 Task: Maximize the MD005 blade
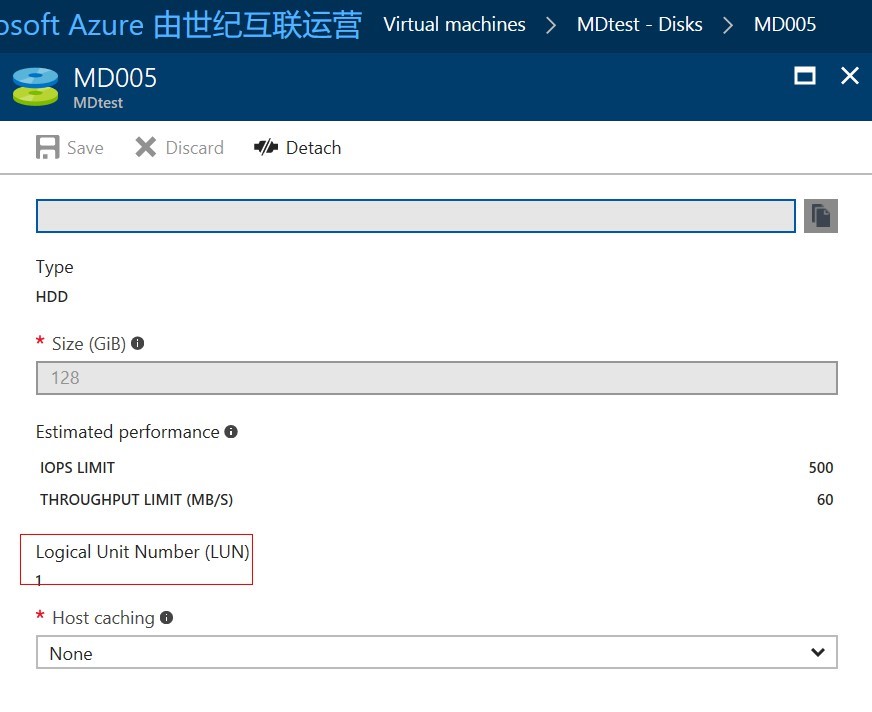pyautogui.click(x=804, y=76)
